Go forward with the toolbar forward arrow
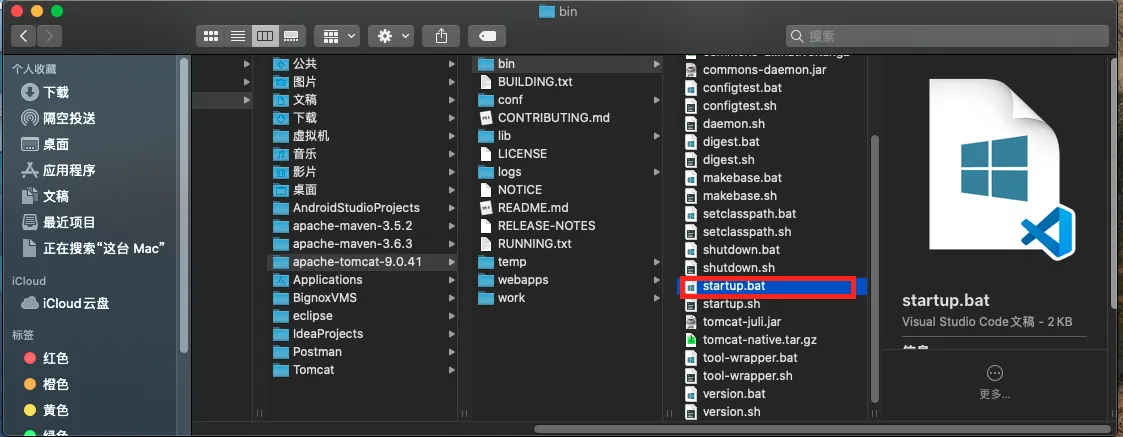The width and height of the screenshot is (1123, 437). point(49,36)
